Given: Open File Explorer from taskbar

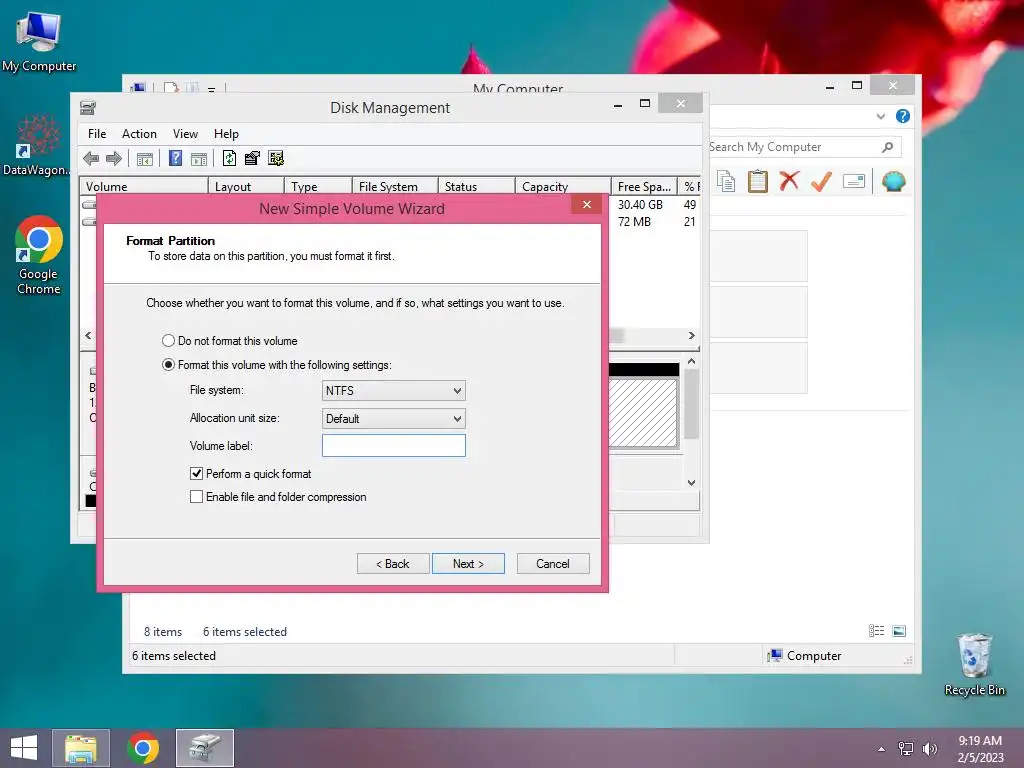Looking at the screenshot, I should click(x=81, y=748).
